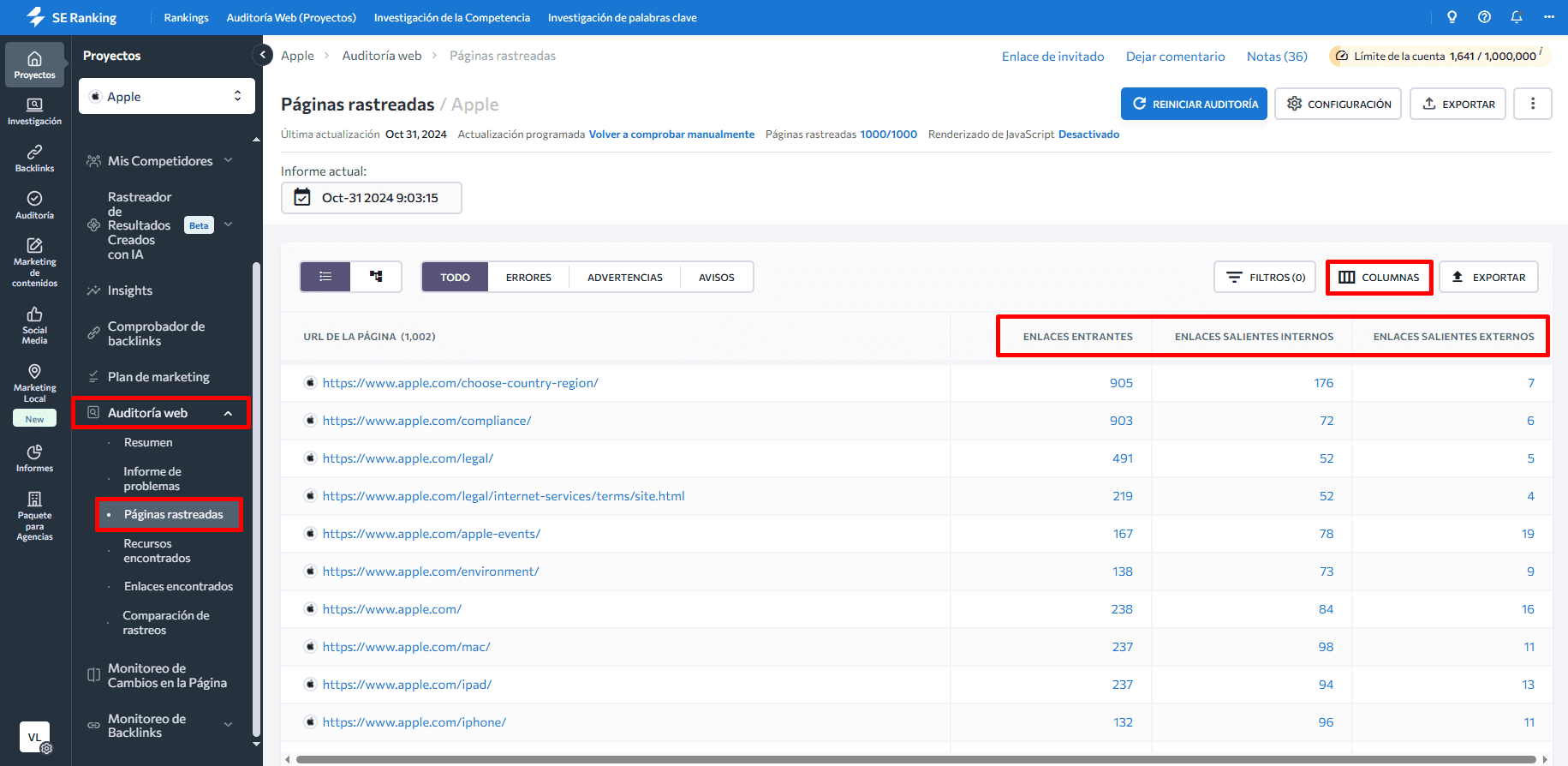
Task: Open the Apple project selector dropdown
Action: click(167, 96)
